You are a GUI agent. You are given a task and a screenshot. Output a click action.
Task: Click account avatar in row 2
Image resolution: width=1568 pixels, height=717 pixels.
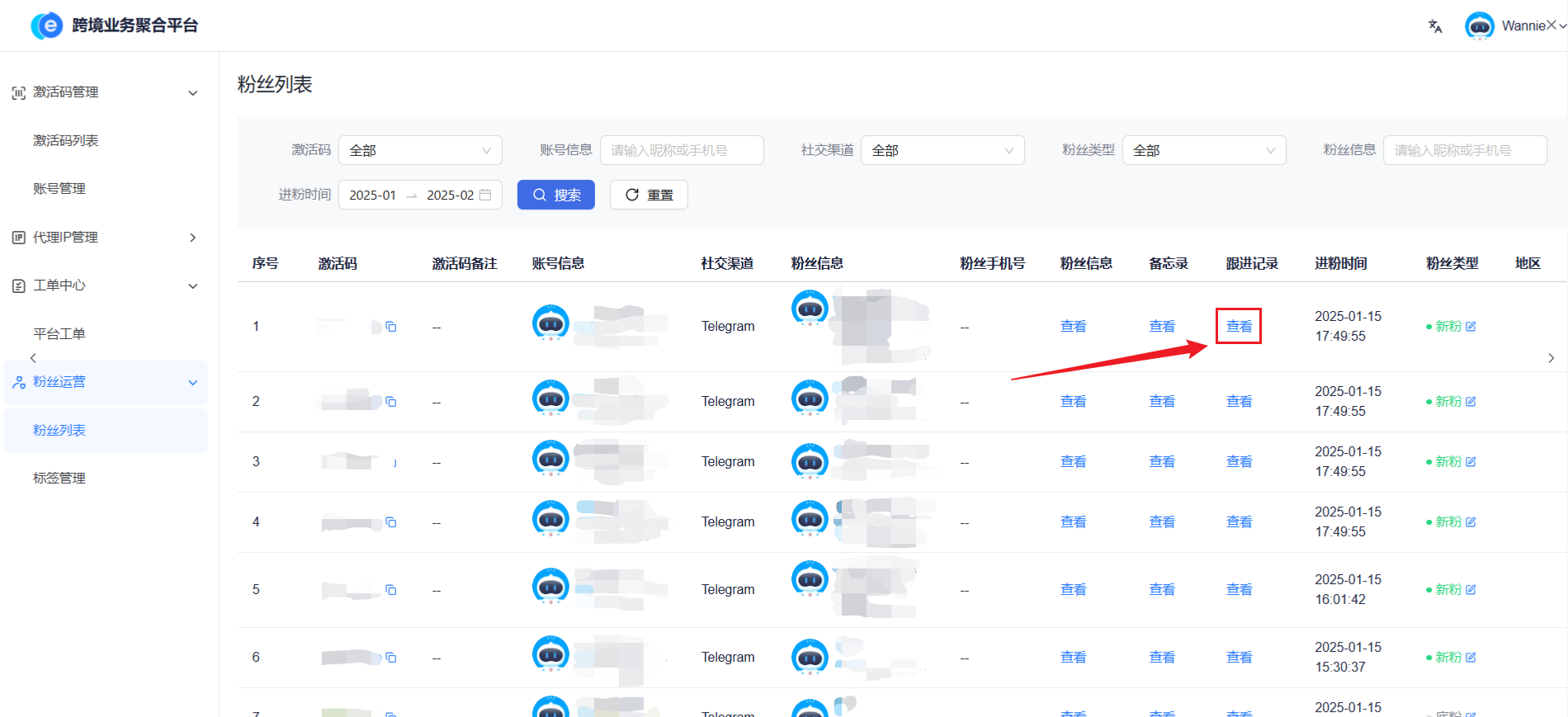click(x=550, y=398)
